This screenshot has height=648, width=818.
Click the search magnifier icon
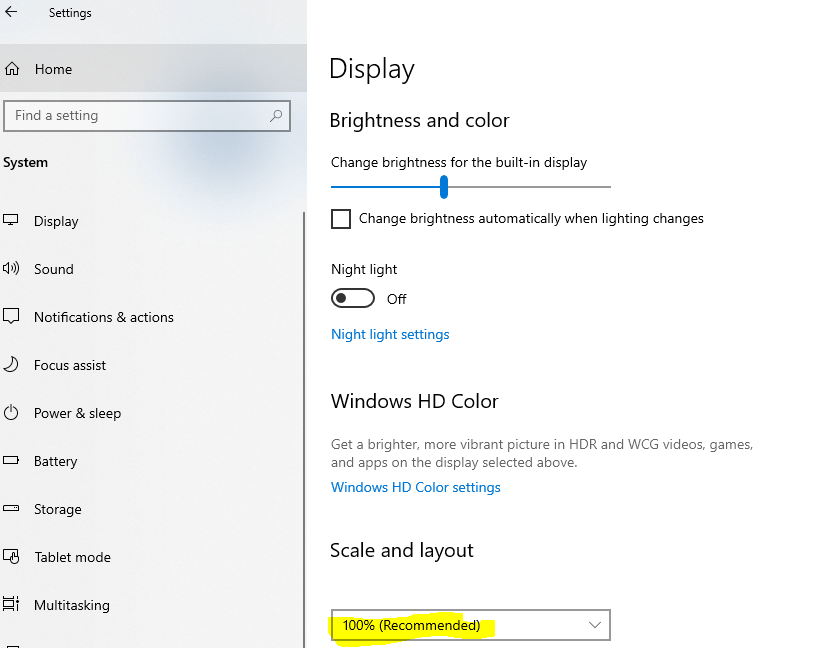(276, 116)
